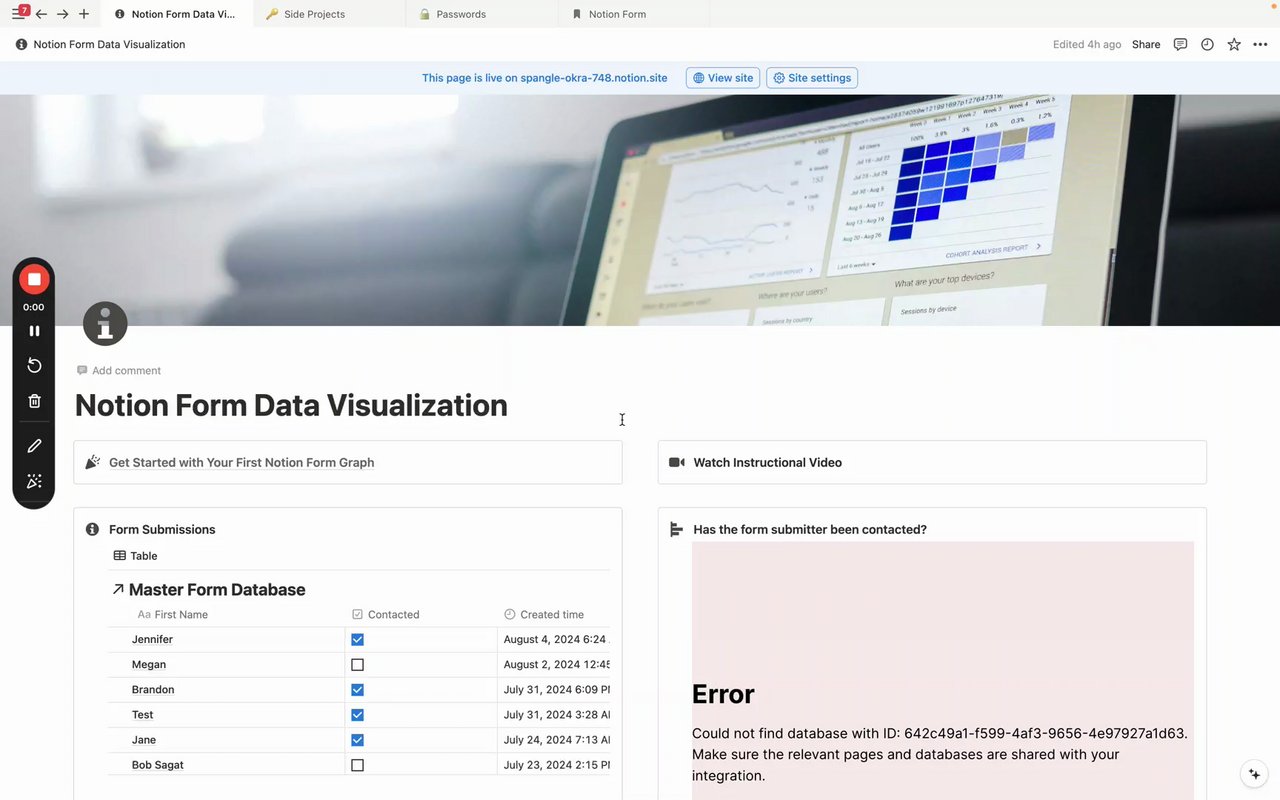Open the three-dot page options menu

[x=1260, y=44]
